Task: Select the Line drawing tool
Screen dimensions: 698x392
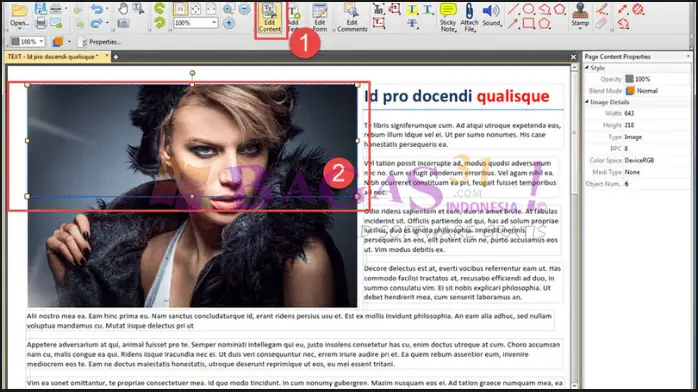Action: [x=513, y=9]
